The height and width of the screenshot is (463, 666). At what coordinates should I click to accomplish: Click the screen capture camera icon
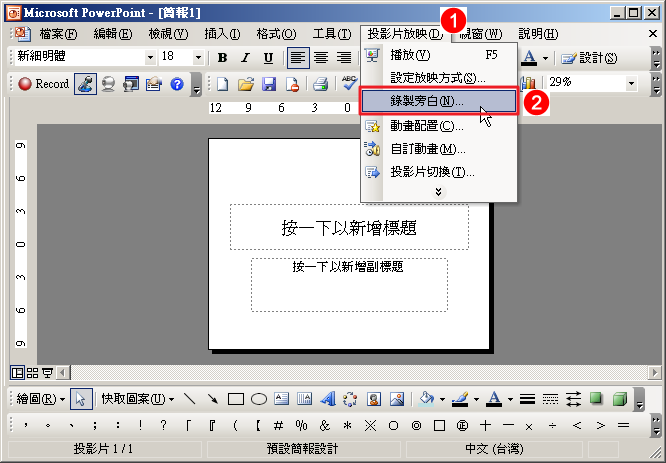(x=131, y=84)
